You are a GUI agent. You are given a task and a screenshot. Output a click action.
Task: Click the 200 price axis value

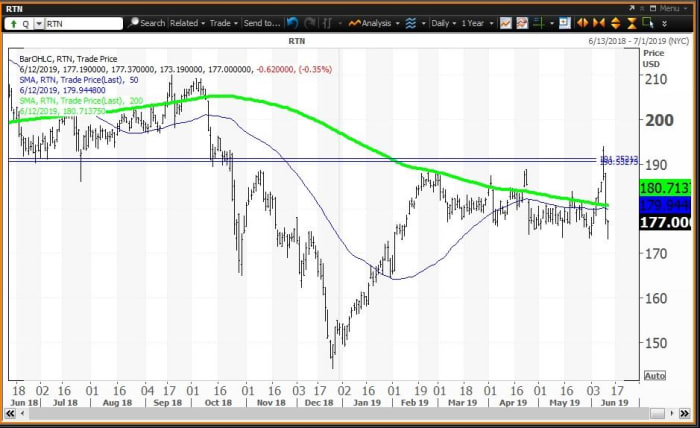coord(659,120)
